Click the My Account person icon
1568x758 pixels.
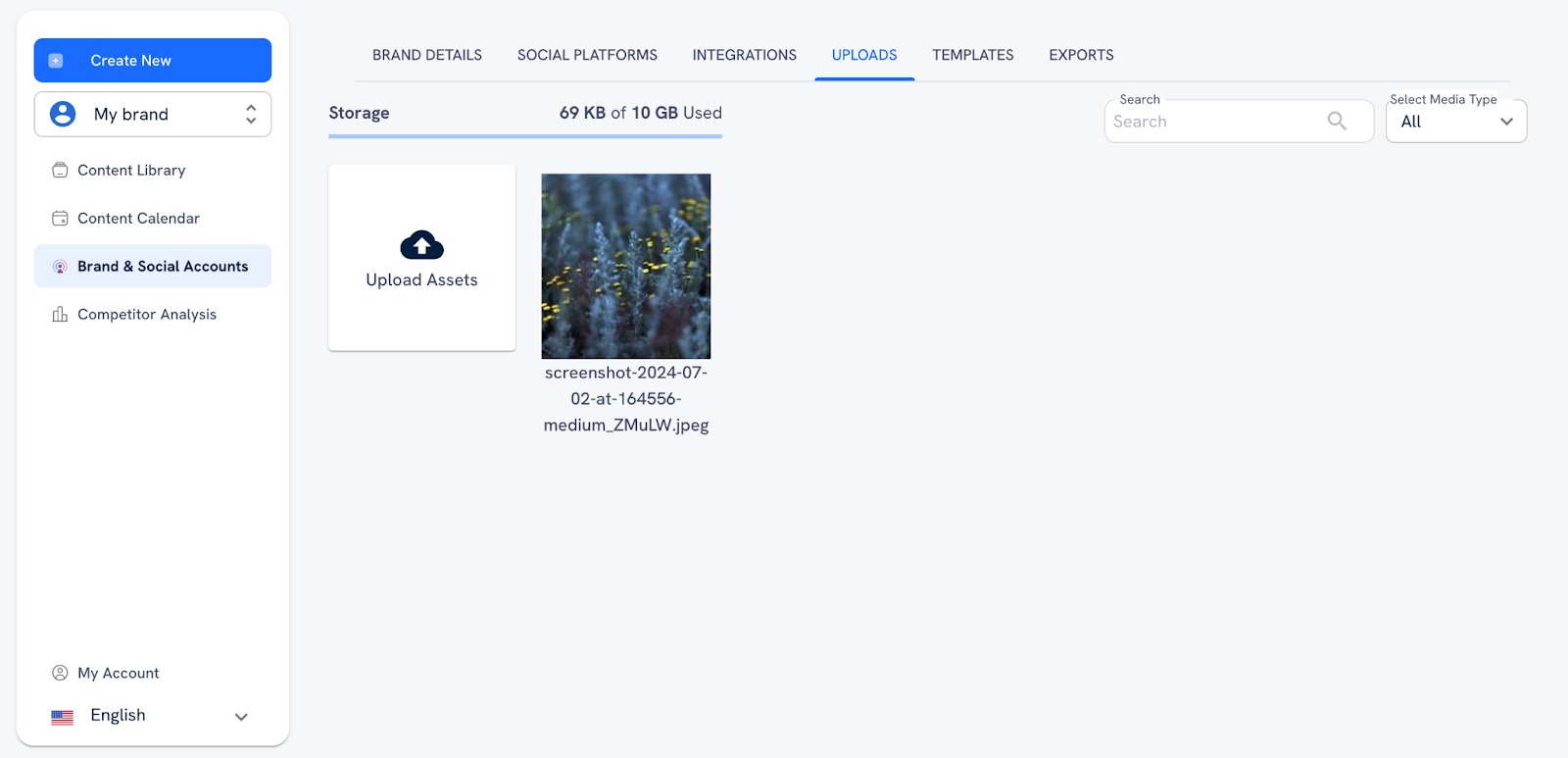(x=60, y=673)
